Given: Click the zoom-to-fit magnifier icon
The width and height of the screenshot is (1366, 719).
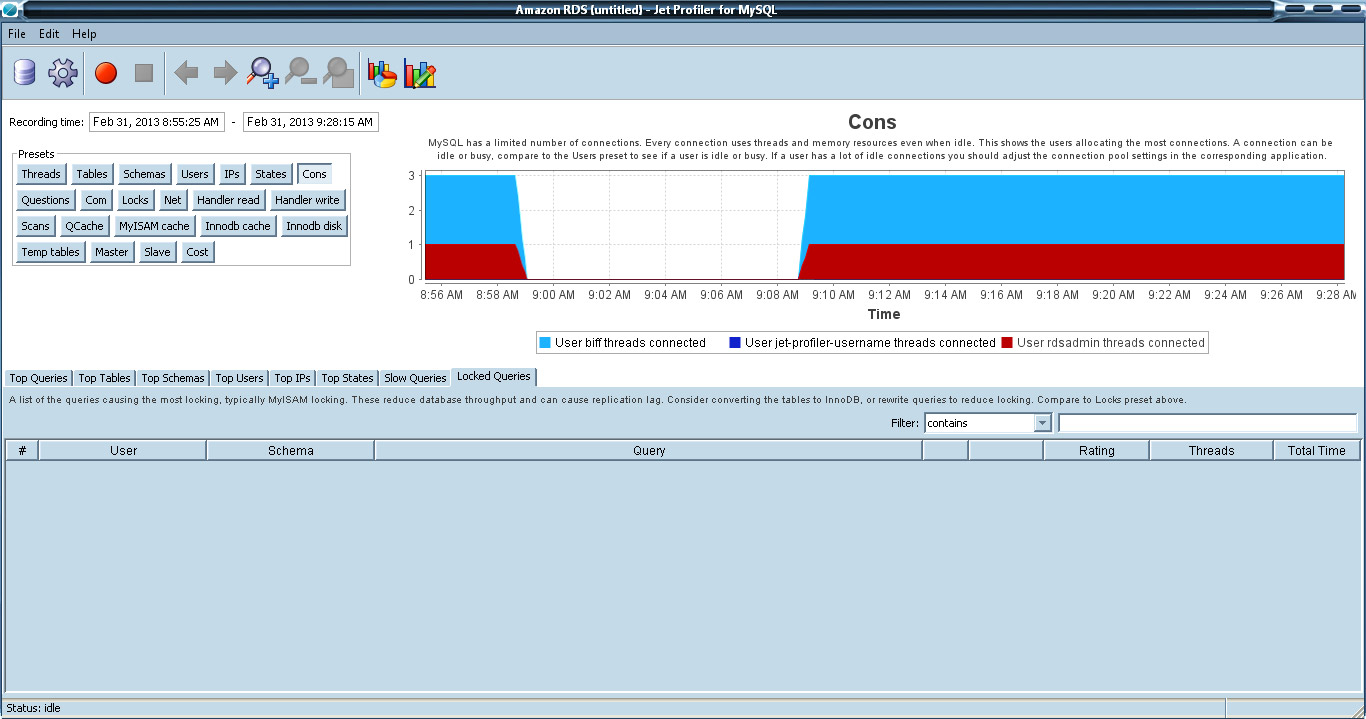Looking at the screenshot, I should coord(339,73).
